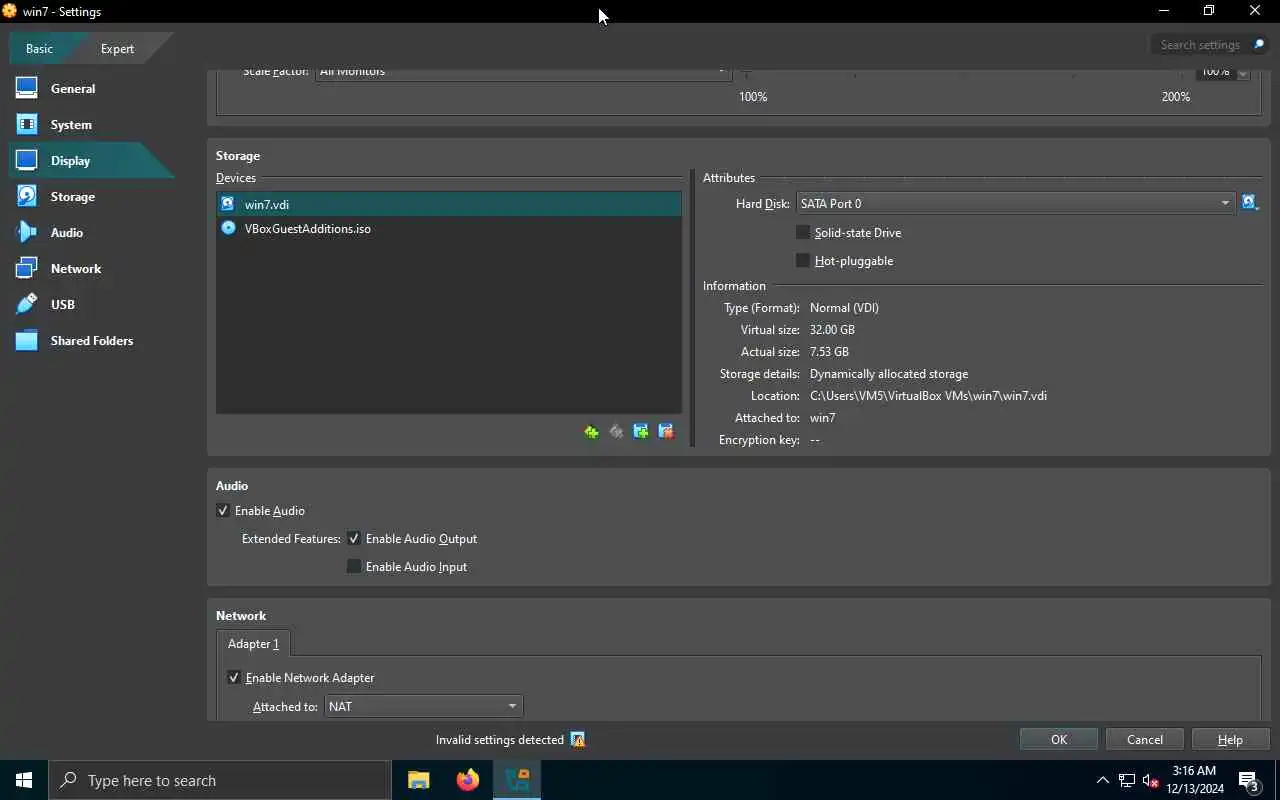Click the 32.00 GB virtual size value

pyautogui.click(x=832, y=330)
